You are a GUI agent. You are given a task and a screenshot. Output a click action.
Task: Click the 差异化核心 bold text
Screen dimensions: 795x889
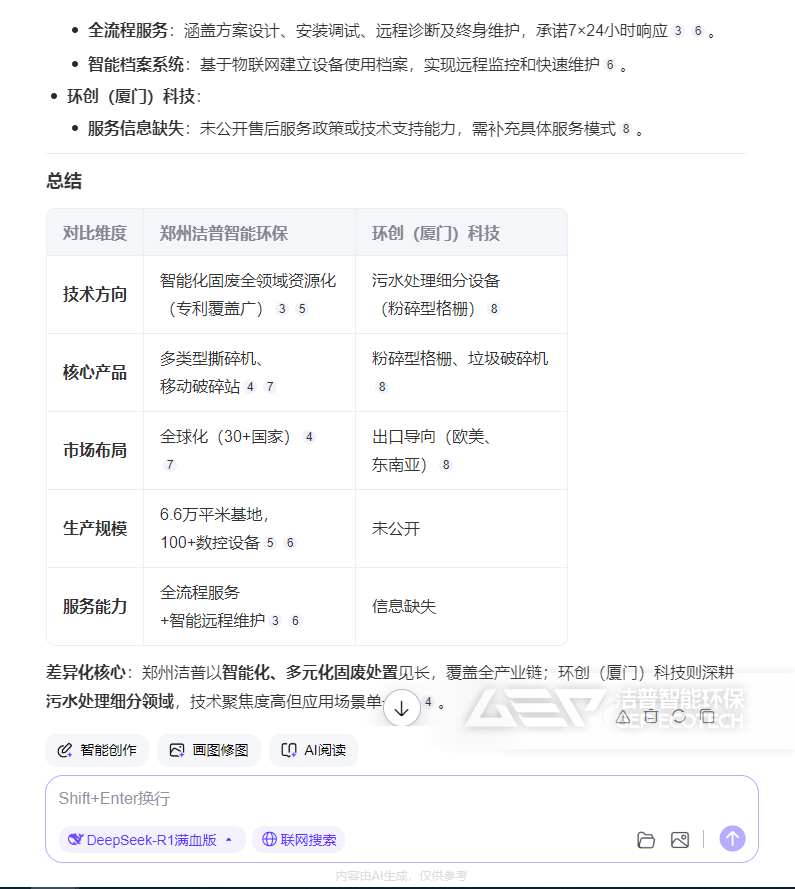point(86,672)
